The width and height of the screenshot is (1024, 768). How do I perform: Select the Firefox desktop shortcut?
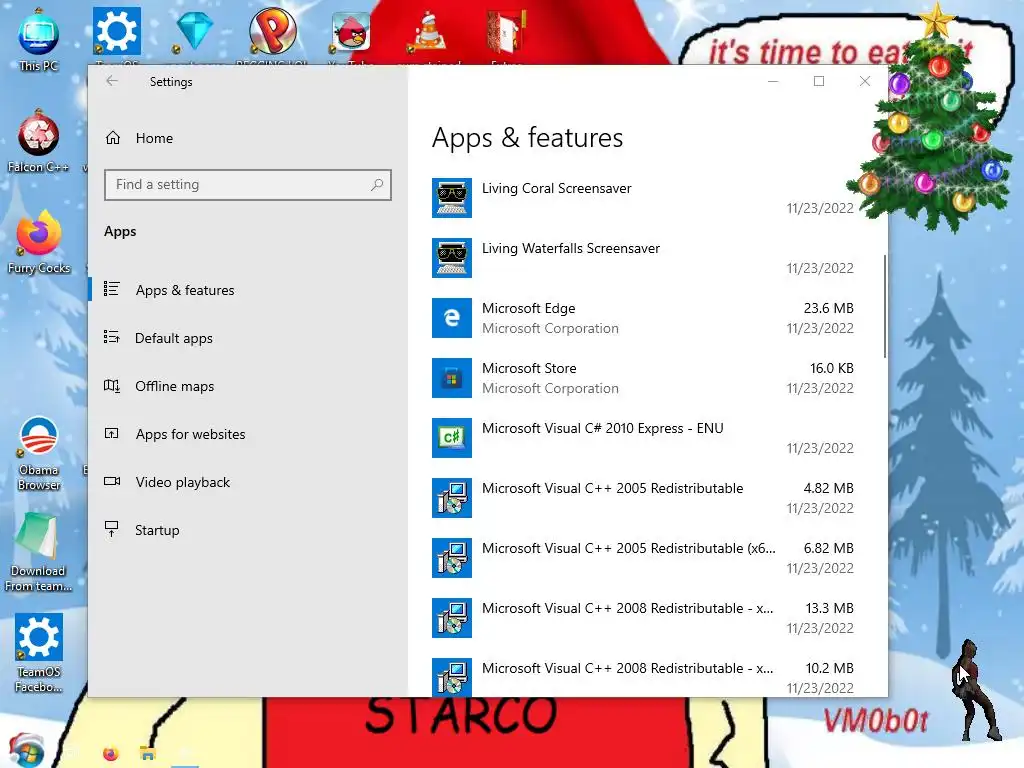coord(39,243)
